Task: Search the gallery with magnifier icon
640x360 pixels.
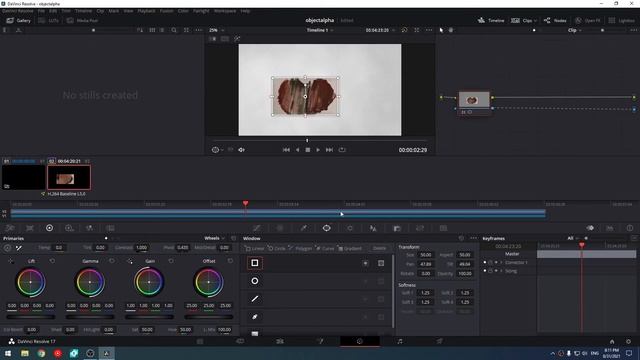Action: click(x=174, y=30)
